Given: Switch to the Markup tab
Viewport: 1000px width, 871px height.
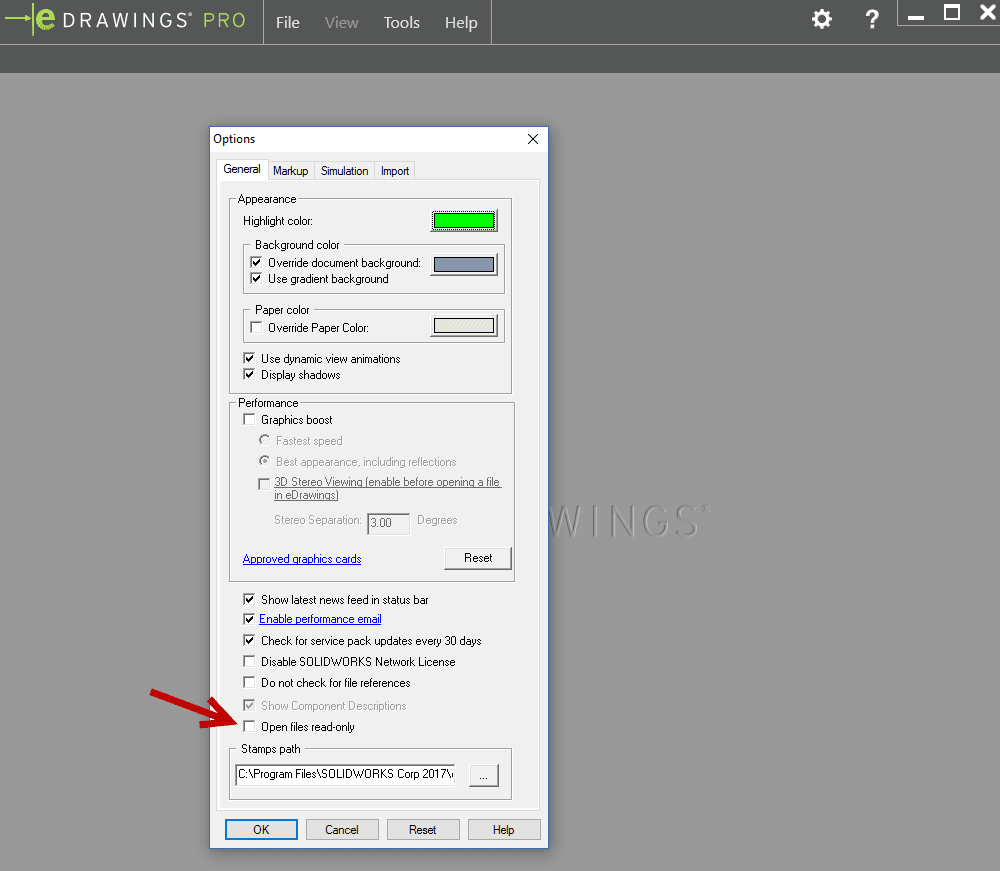Looking at the screenshot, I should (290, 171).
